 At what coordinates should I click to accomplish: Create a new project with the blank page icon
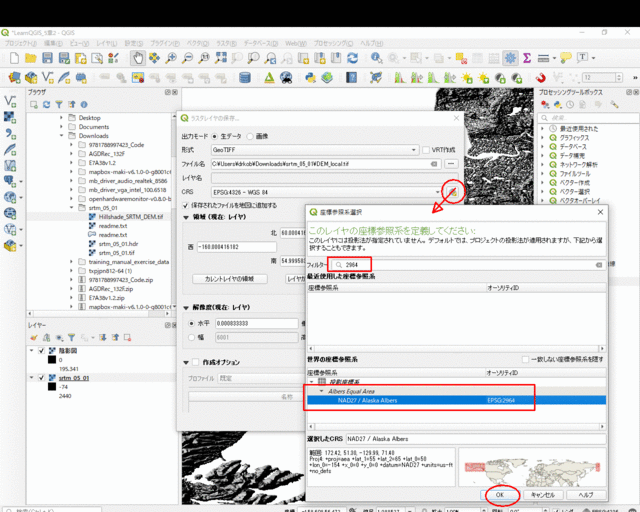click(14, 58)
